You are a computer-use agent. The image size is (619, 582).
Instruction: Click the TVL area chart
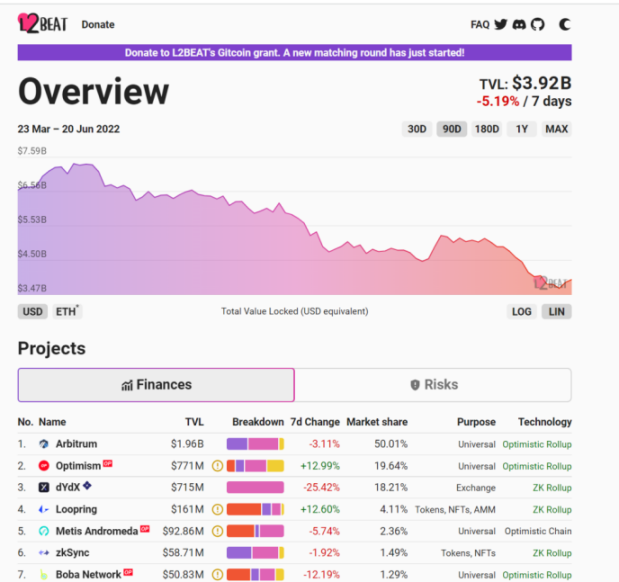[294, 226]
